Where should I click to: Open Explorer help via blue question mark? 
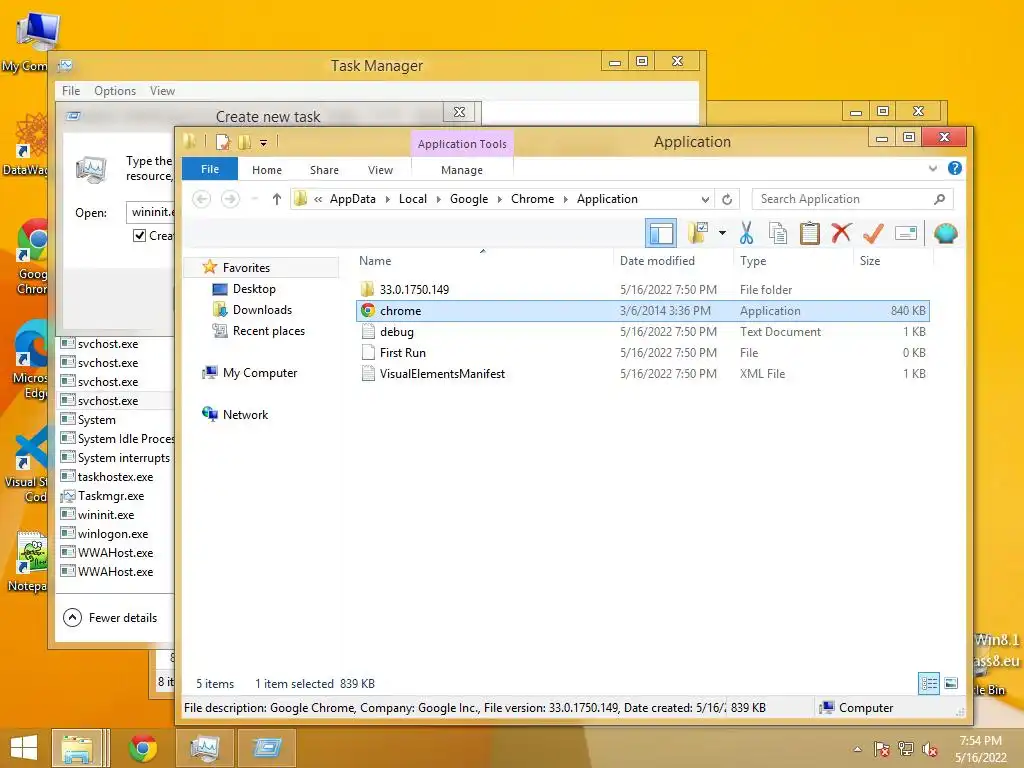[x=955, y=168]
